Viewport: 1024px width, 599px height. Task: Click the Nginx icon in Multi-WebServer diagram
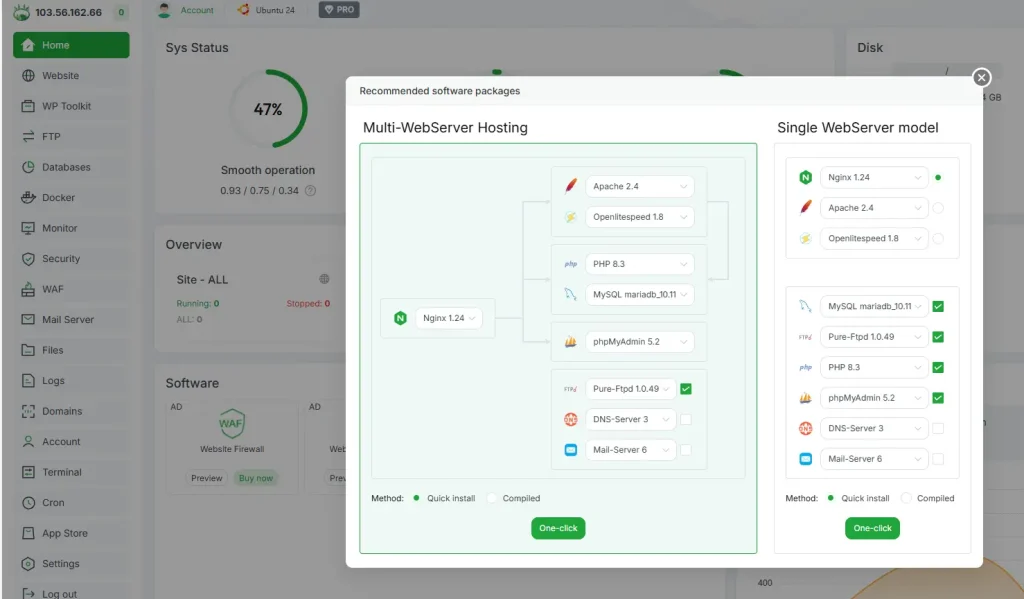tap(400, 318)
